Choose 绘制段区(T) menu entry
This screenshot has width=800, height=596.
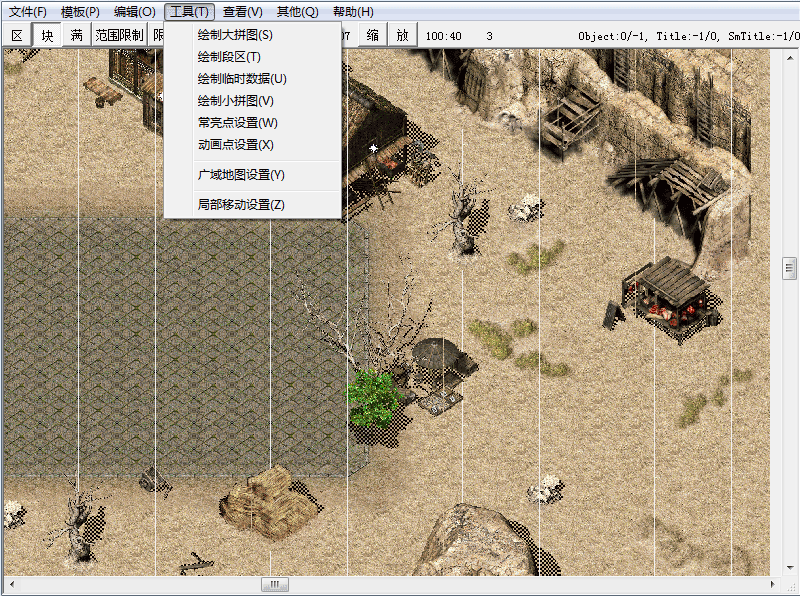(253, 57)
